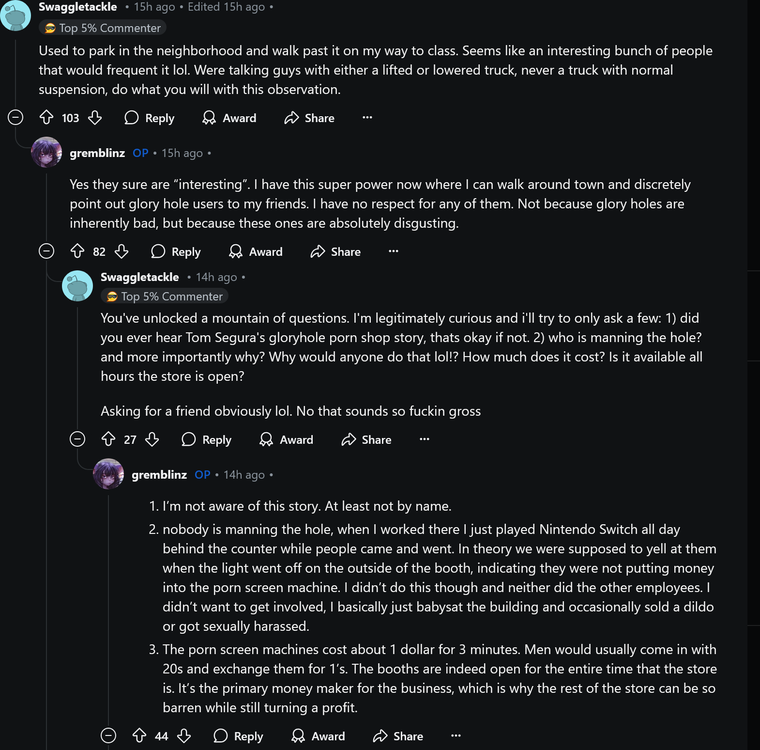
Task: Reply to the comment with 103 points
Action: pyautogui.click(x=149, y=118)
